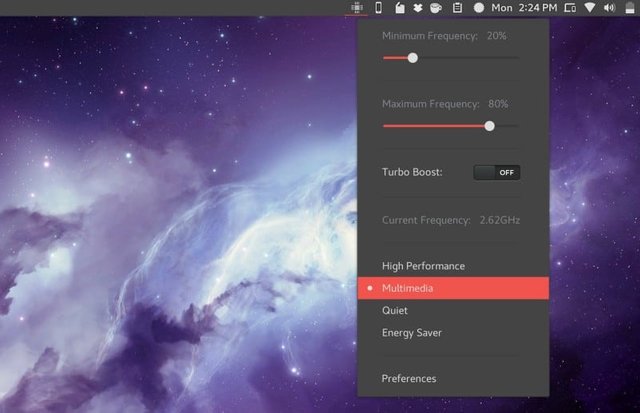Choose the Quiet profile
Screen dimensions: 640x413
pos(453,311)
